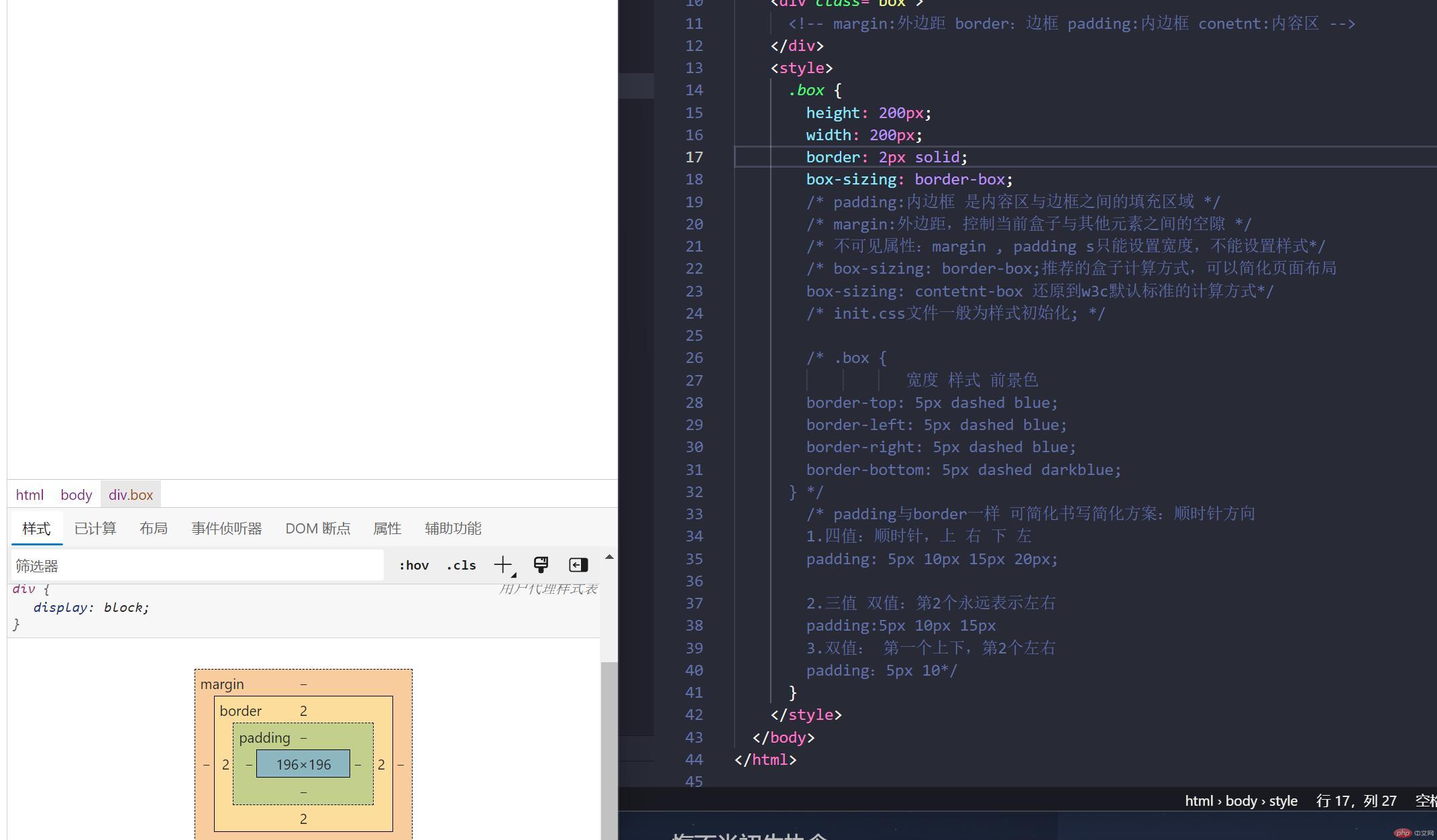
Task: Click line number 42 in editor gutter
Action: [694, 715]
